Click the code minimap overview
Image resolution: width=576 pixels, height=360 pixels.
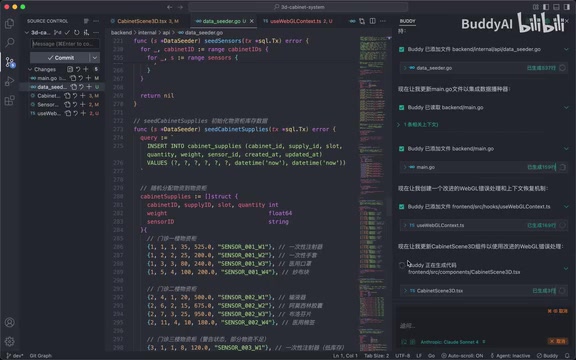pos(372,193)
